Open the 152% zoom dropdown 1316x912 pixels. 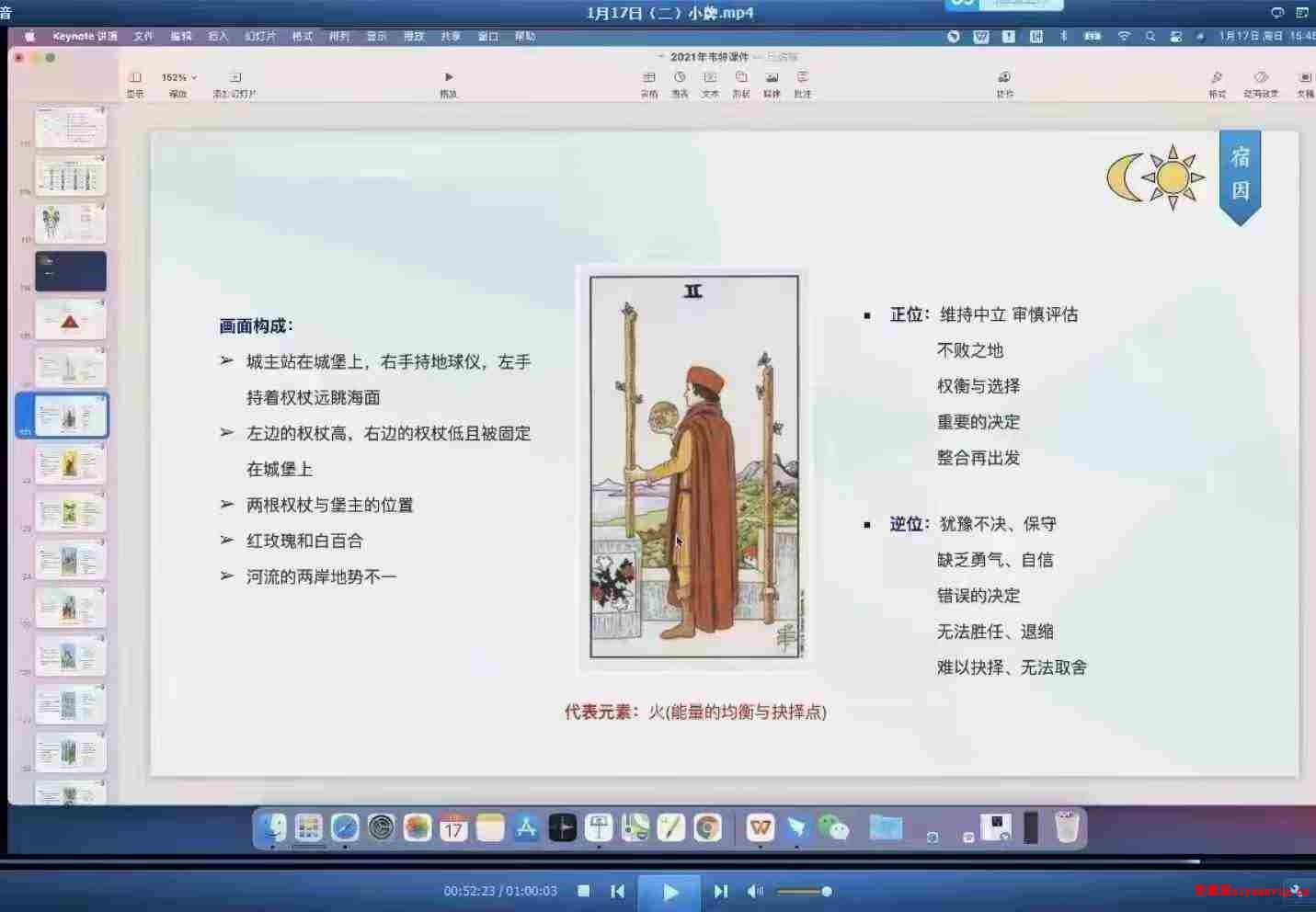(x=178, y=78)
